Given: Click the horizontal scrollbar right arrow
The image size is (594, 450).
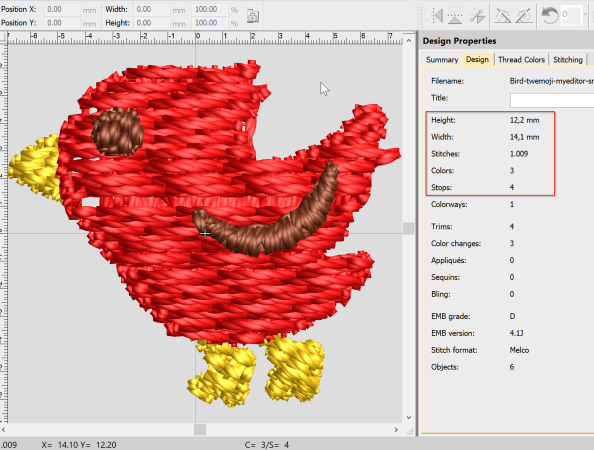Looking at the screenshot, I should (x=396, y=430).
